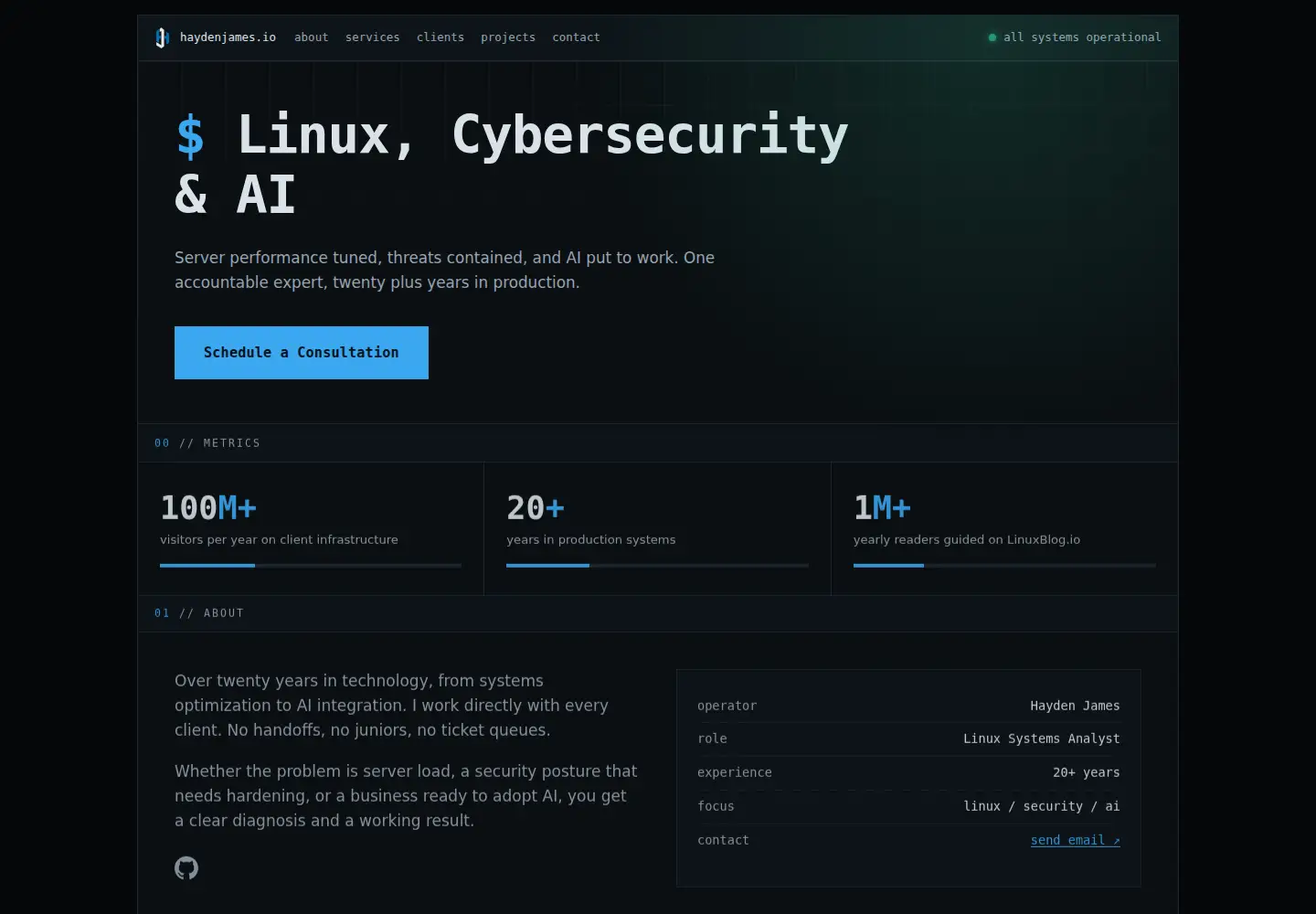Image resolution: width=1316 pixels, height=914 pixels.
Task: Click the '20+ years' experience value
Action: 1087,772
